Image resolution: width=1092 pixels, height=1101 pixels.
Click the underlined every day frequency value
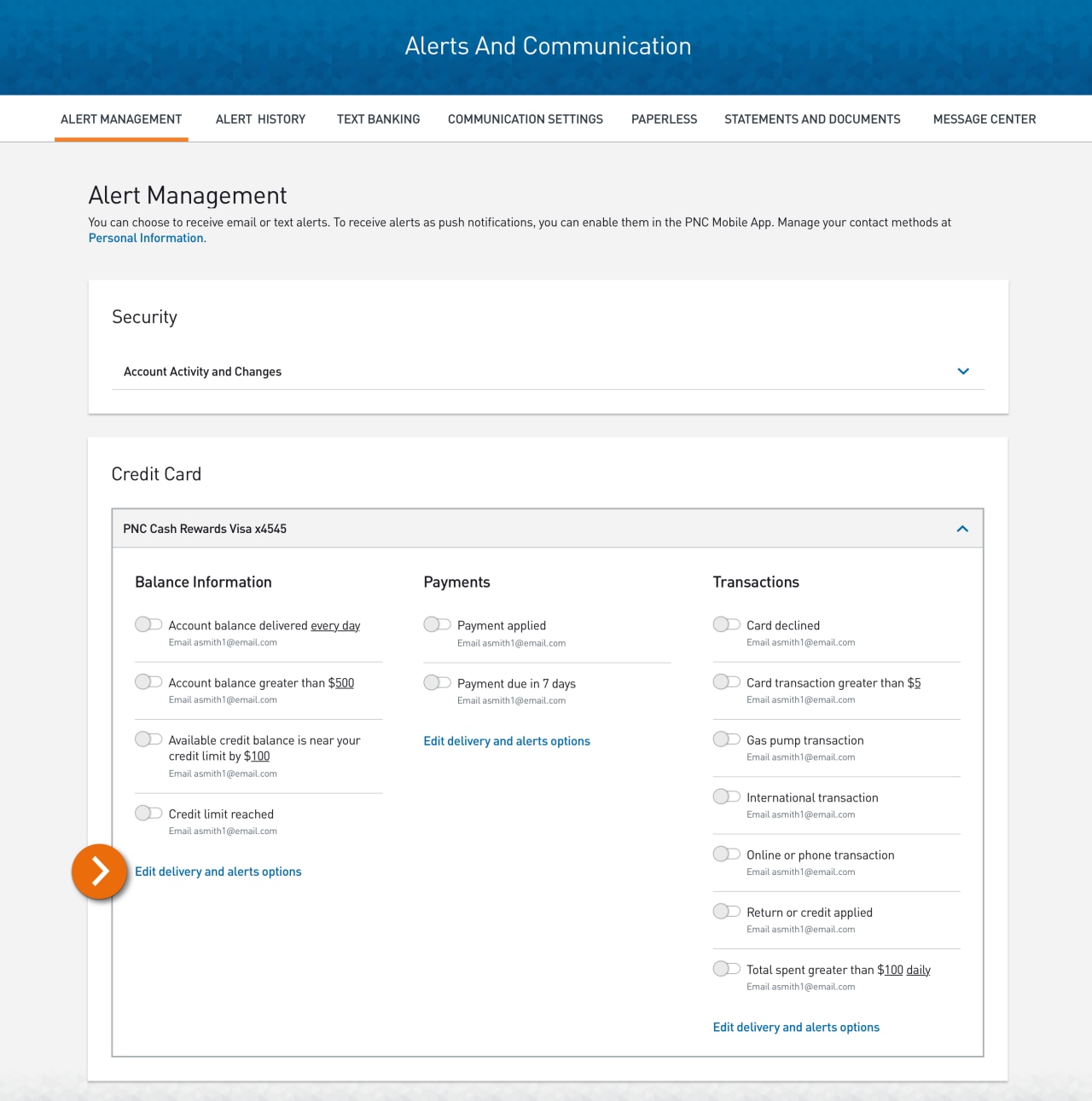[334, 625]
